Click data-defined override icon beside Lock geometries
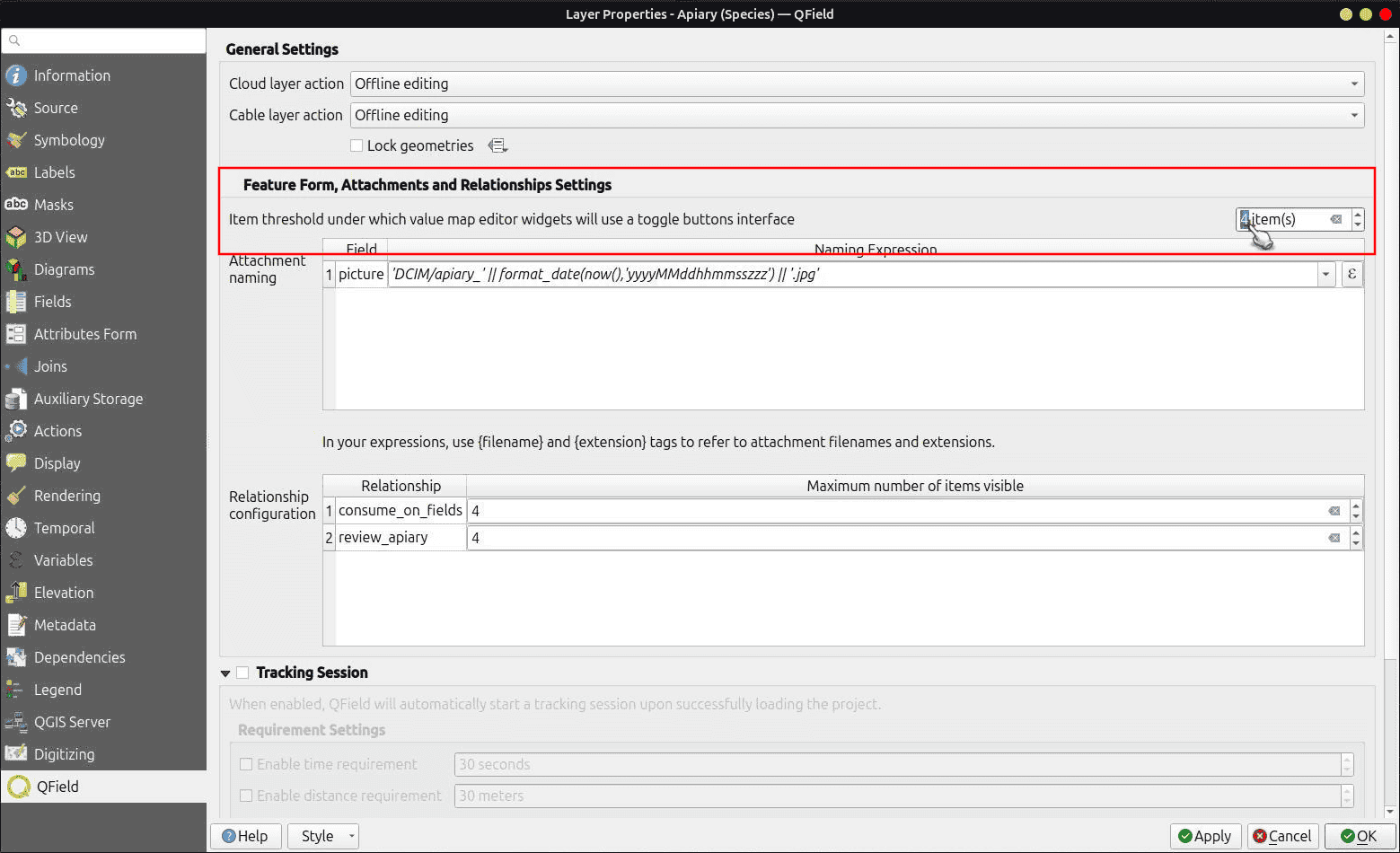 [x=497, y=145]
